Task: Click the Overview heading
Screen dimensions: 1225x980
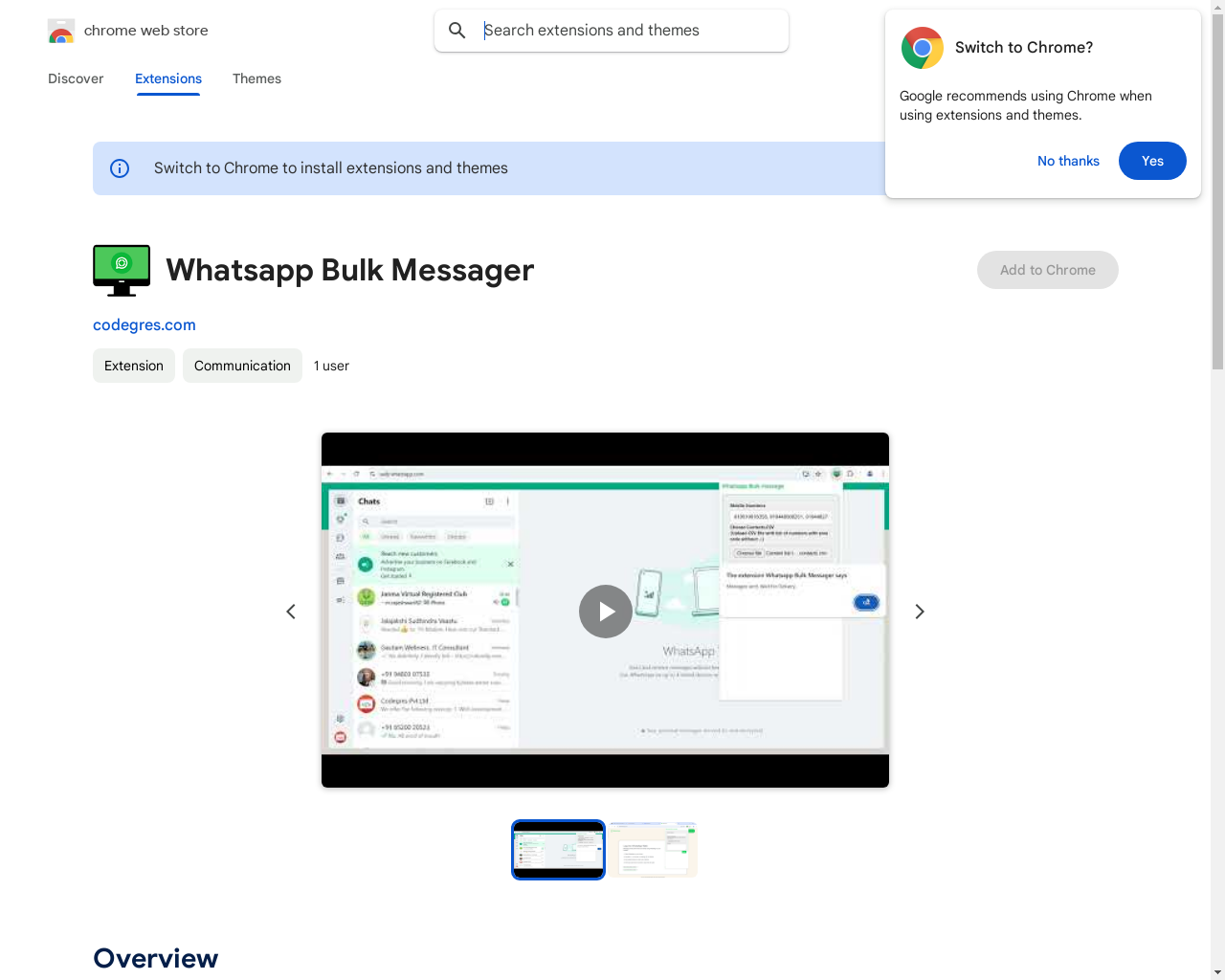Action: 156,958
